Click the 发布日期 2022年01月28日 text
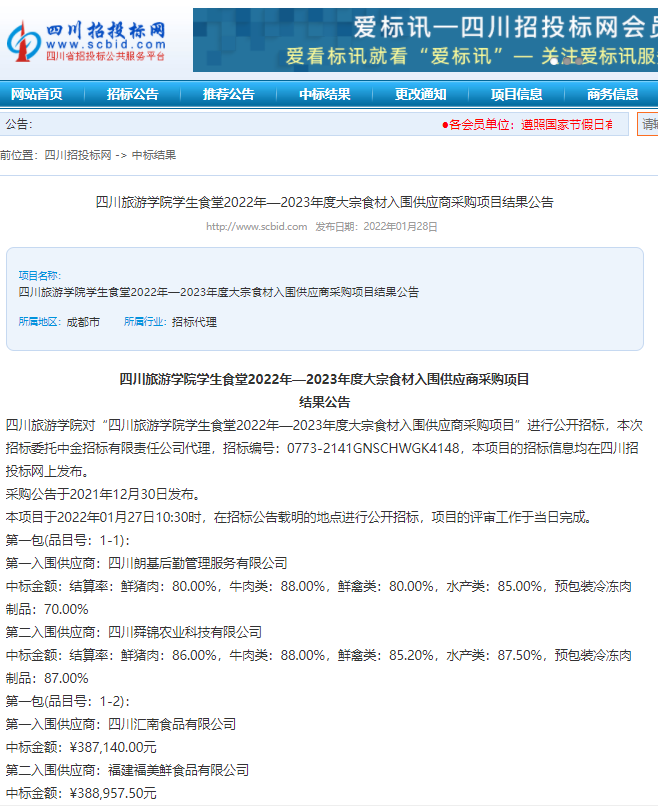Viewport: 658px width, 809px height. (377, 226)
